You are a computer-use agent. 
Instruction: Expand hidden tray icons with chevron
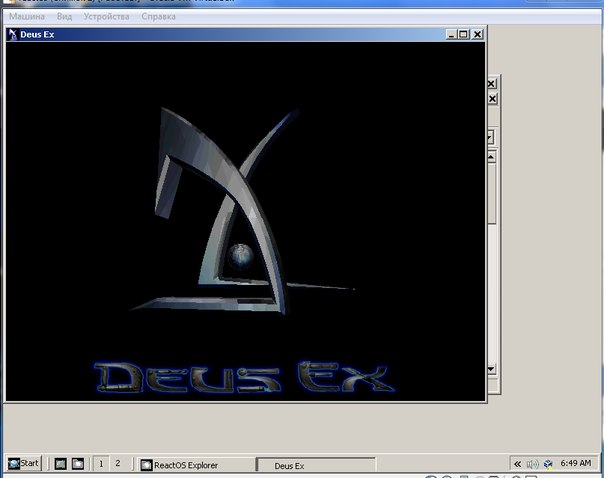click(x=518, y=464)
